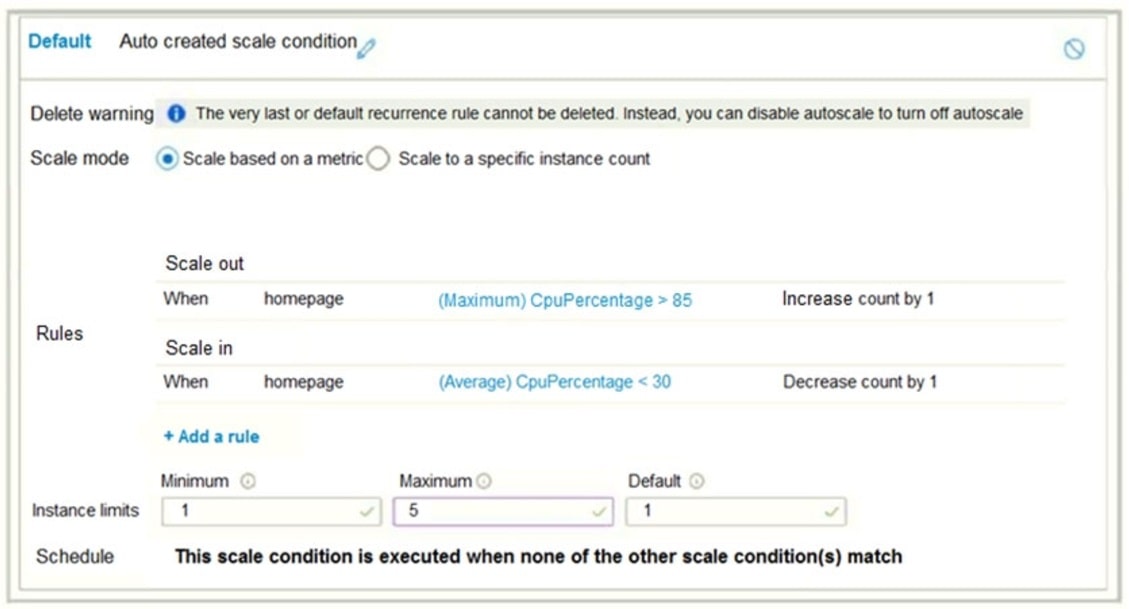Click the validation checkmark in the Minimum field
Screen dimensions: 1129x609
366,511
